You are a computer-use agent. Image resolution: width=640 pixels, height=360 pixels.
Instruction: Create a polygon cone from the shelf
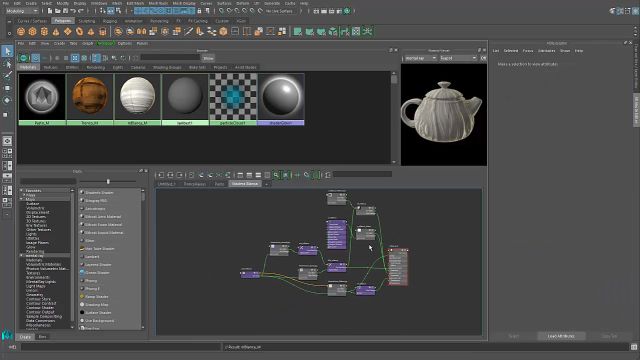click(x=56, y=31)
